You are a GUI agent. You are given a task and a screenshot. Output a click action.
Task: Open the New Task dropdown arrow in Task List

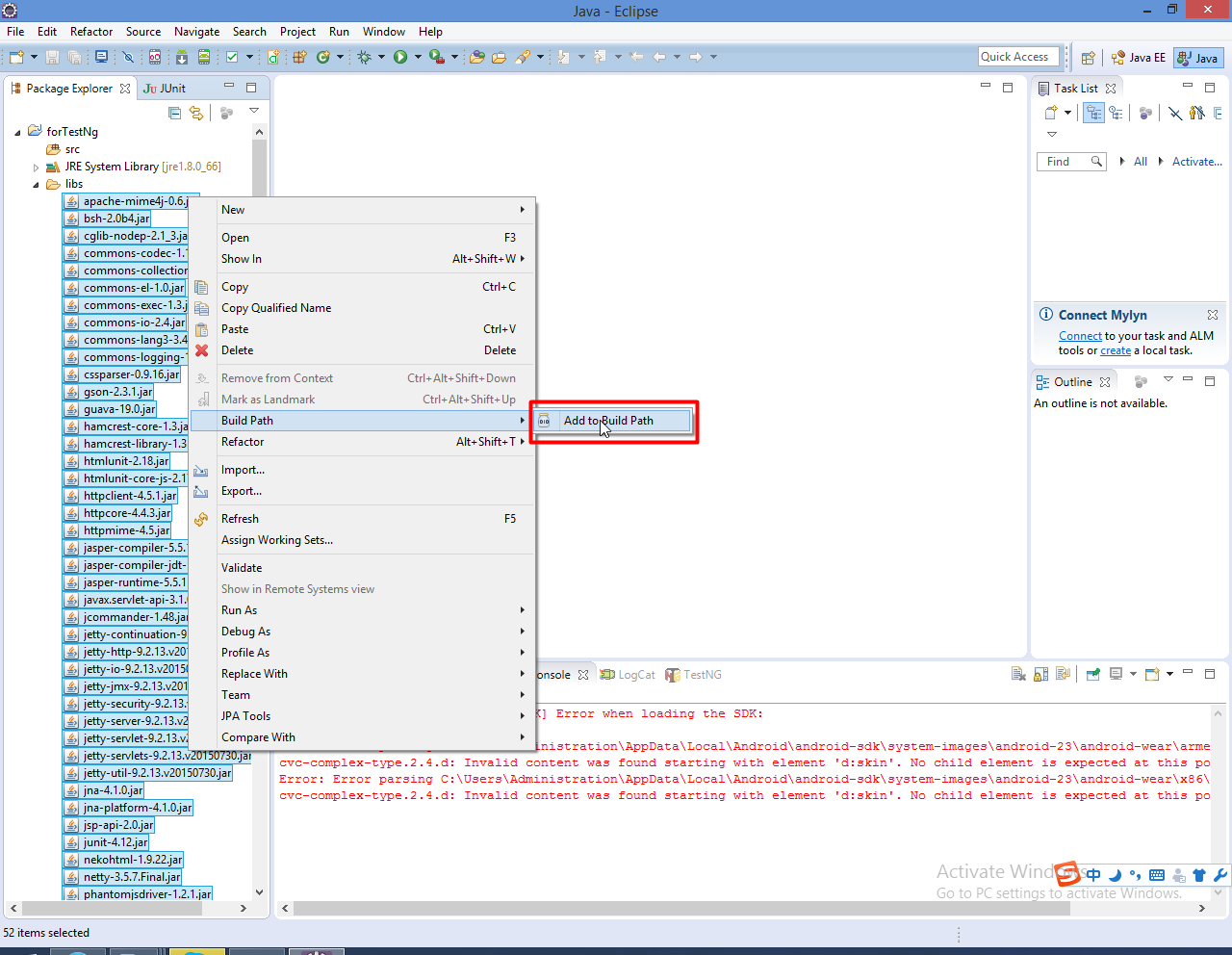(x=1067, y=113)
